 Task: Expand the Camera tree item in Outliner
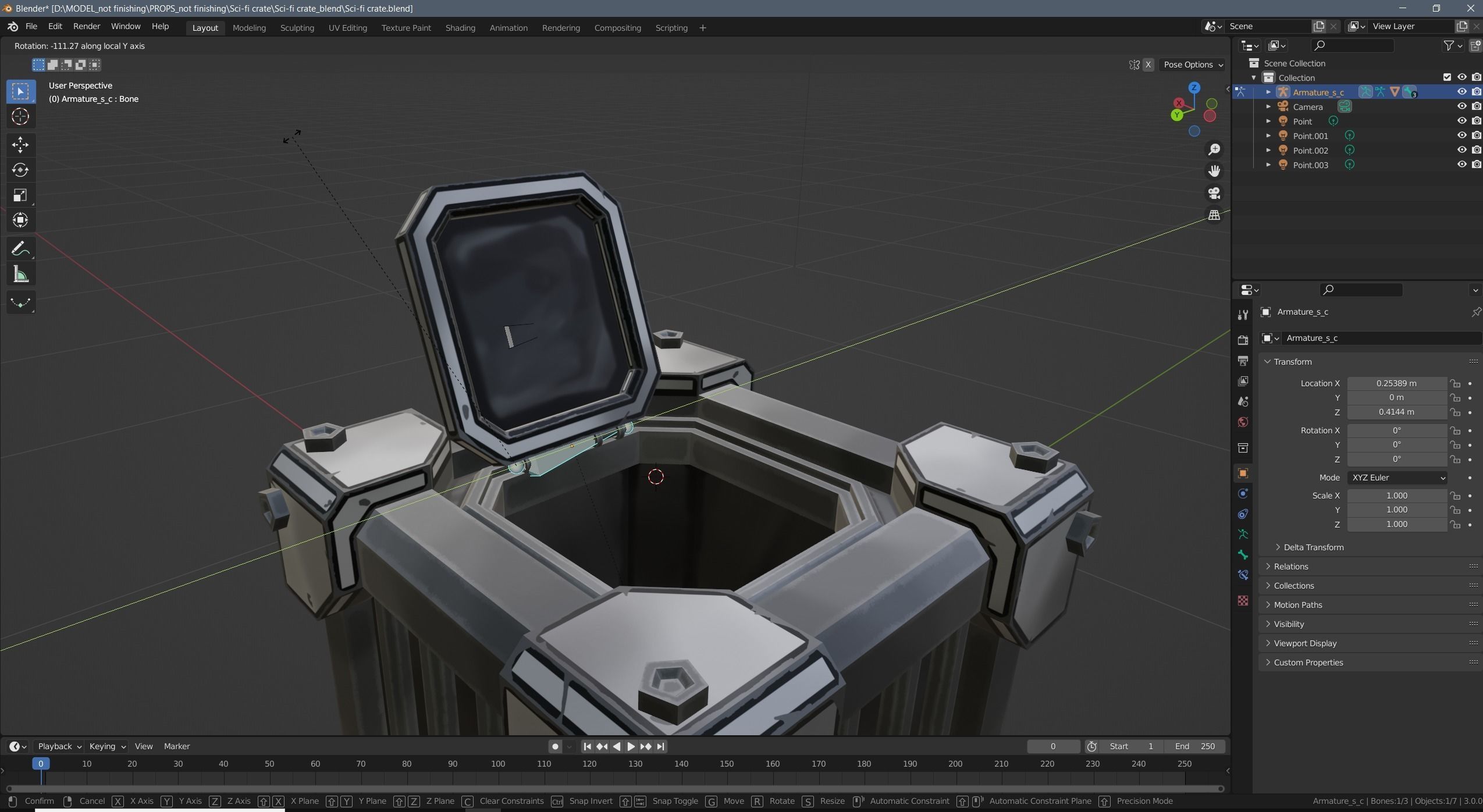click(1268, 106)
